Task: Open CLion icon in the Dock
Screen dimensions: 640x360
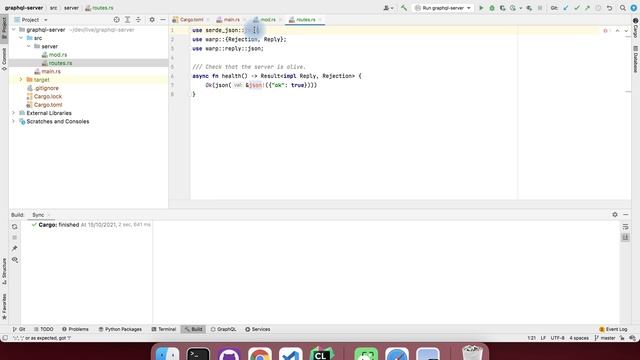Action: 321,354
